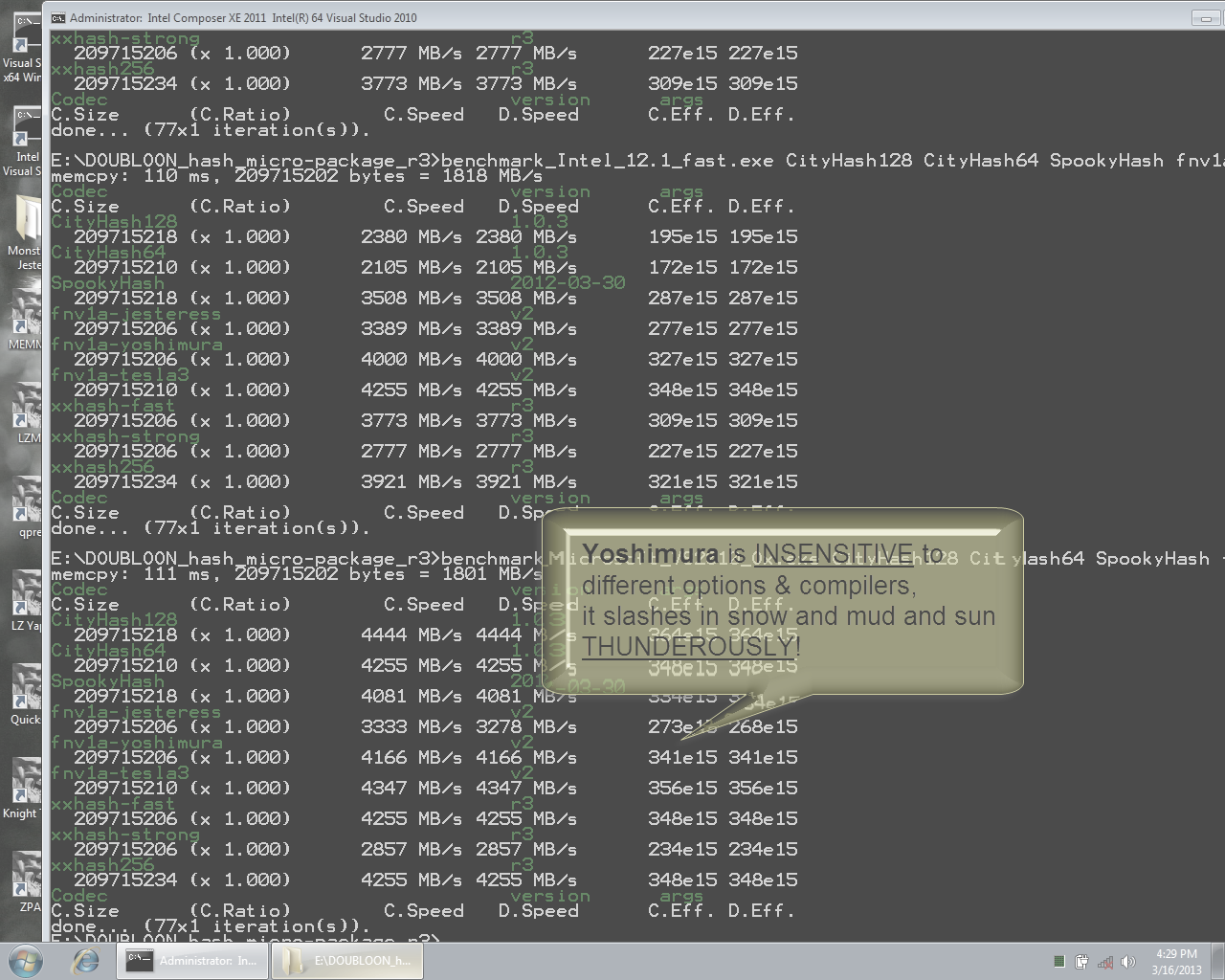The width and height of the screenshot is (1225, 980).
Task: Open the volume speaker tray icon
Action: (1128, 962)
